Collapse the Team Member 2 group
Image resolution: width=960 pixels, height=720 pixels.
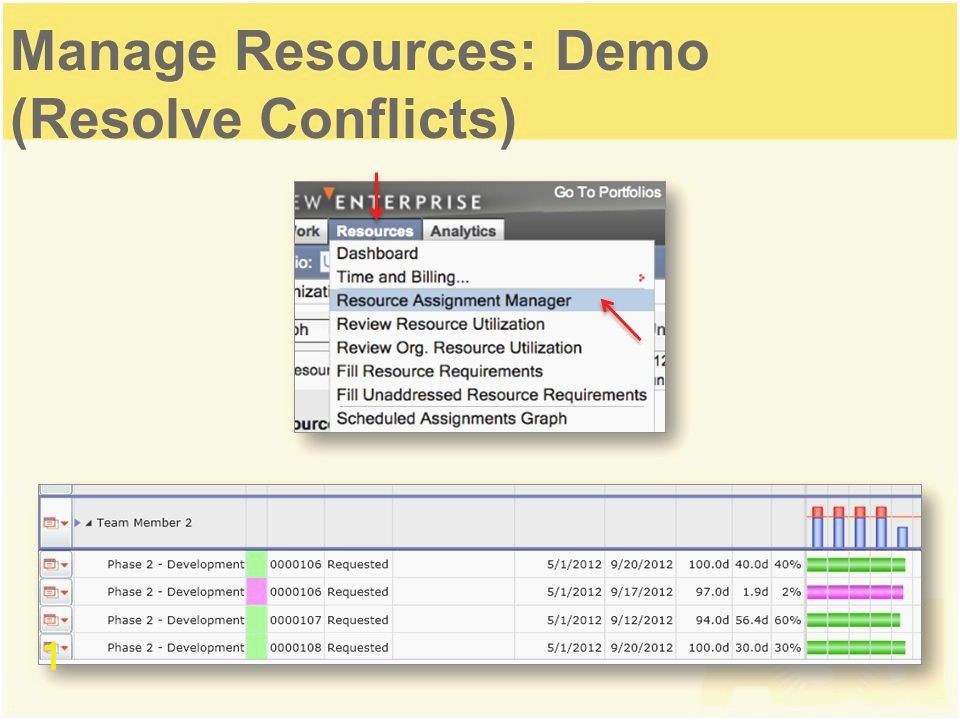(x=89, y=523)
